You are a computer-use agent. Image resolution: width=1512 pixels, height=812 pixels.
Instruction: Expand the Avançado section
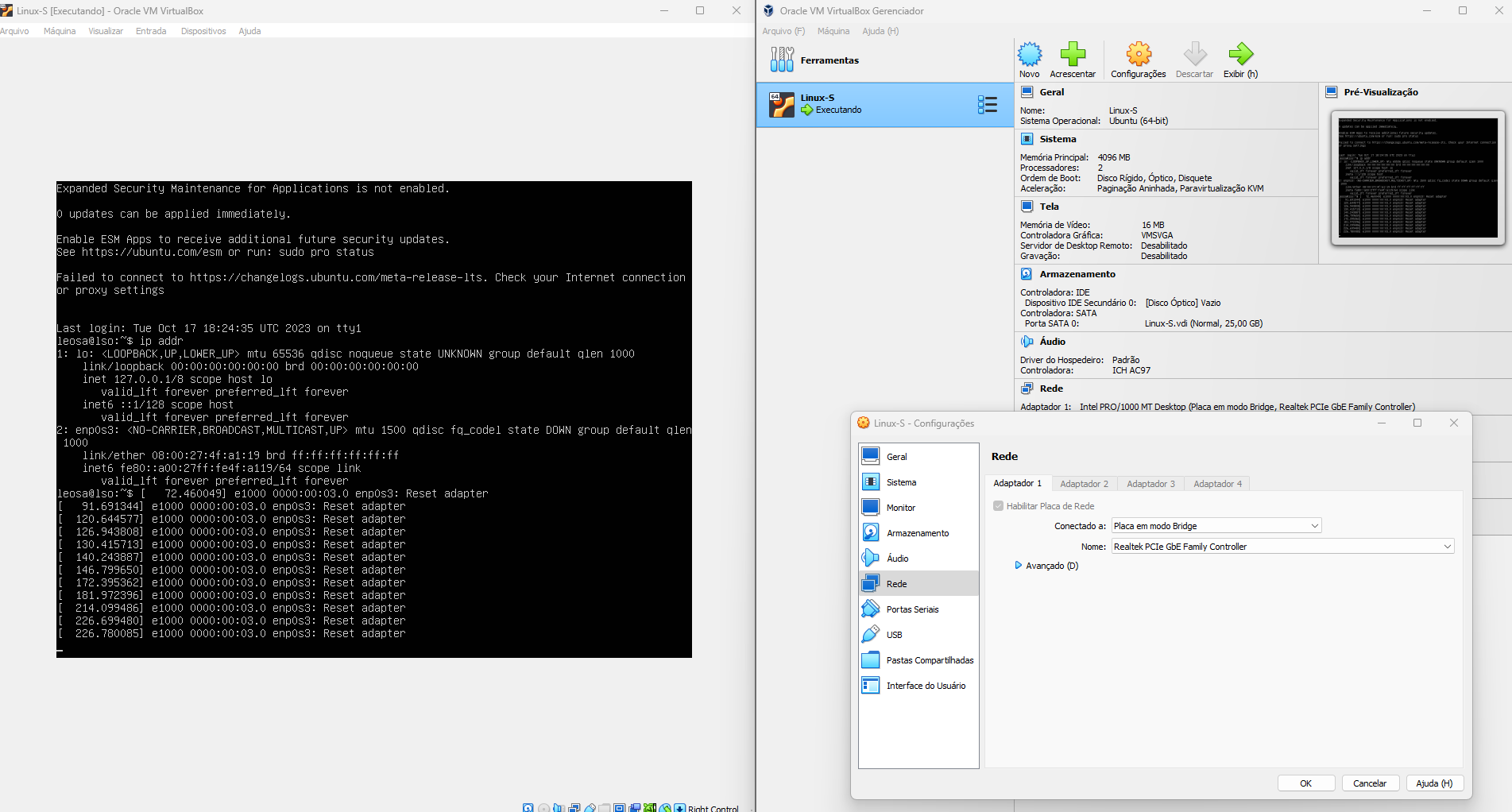[1046, 566]
